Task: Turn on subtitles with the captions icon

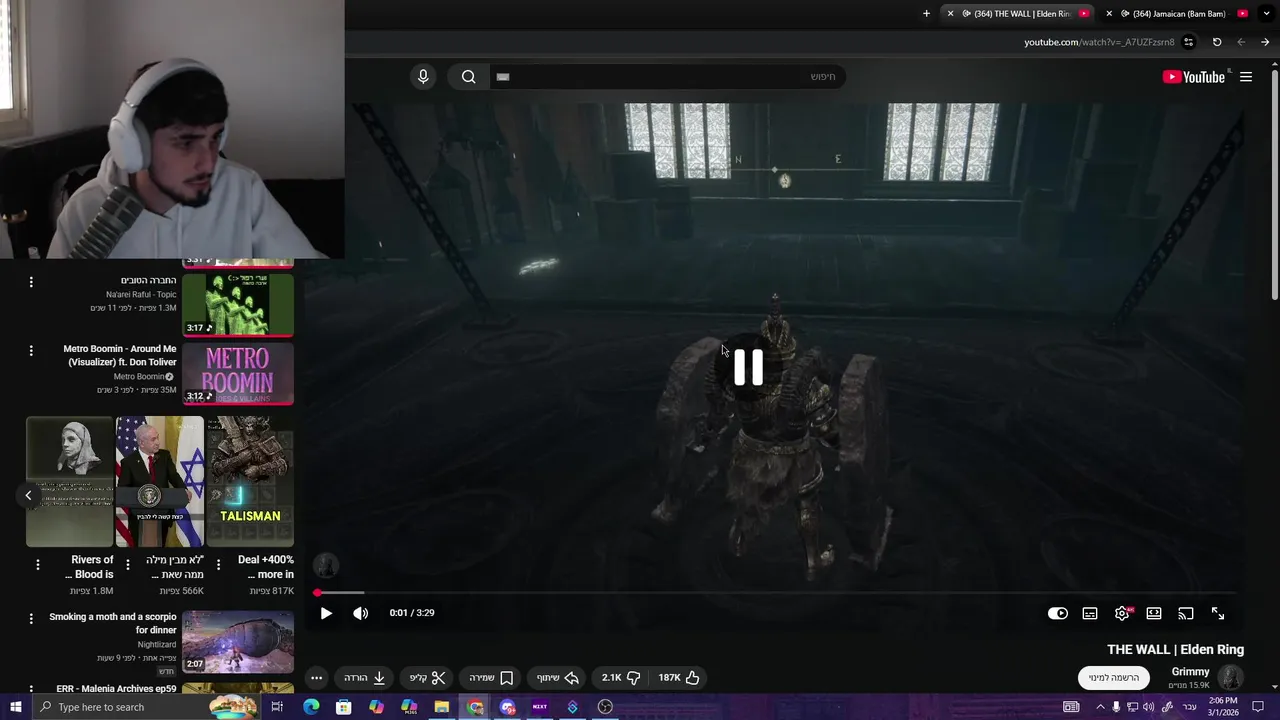Action: tap(1090, 613)
